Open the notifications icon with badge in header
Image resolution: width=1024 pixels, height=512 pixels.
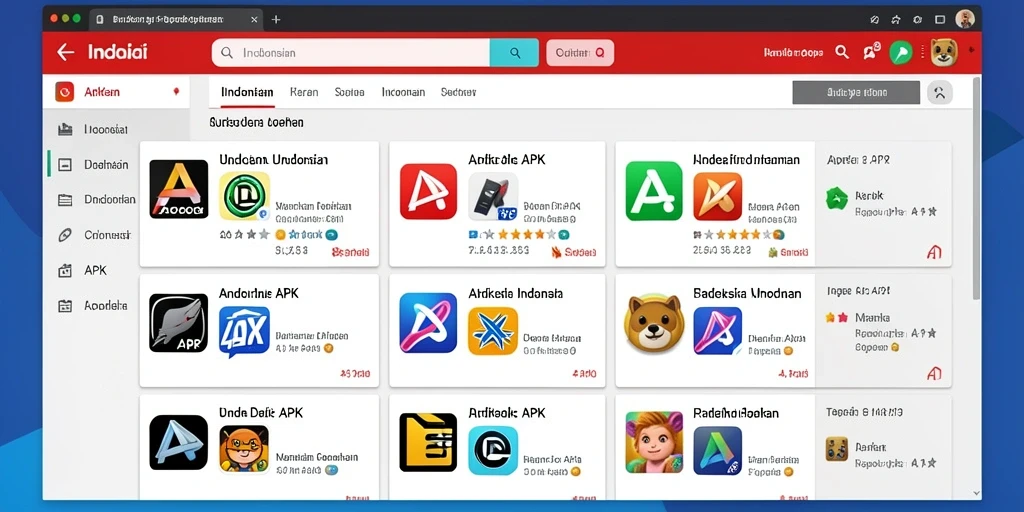pyautogui.click(x=871, y=52)
